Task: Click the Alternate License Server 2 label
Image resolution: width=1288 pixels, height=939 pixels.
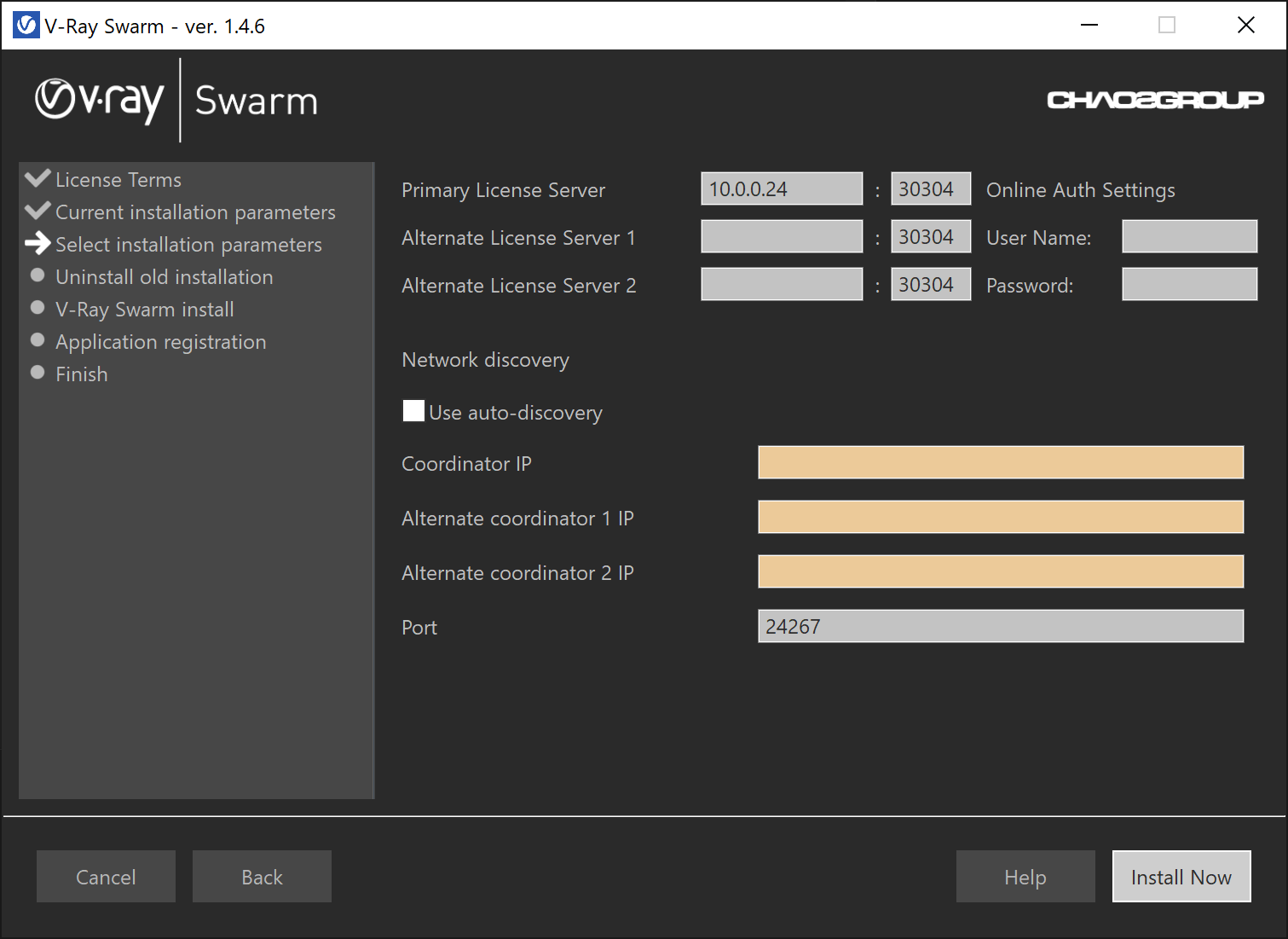Action: coord(518,286)
